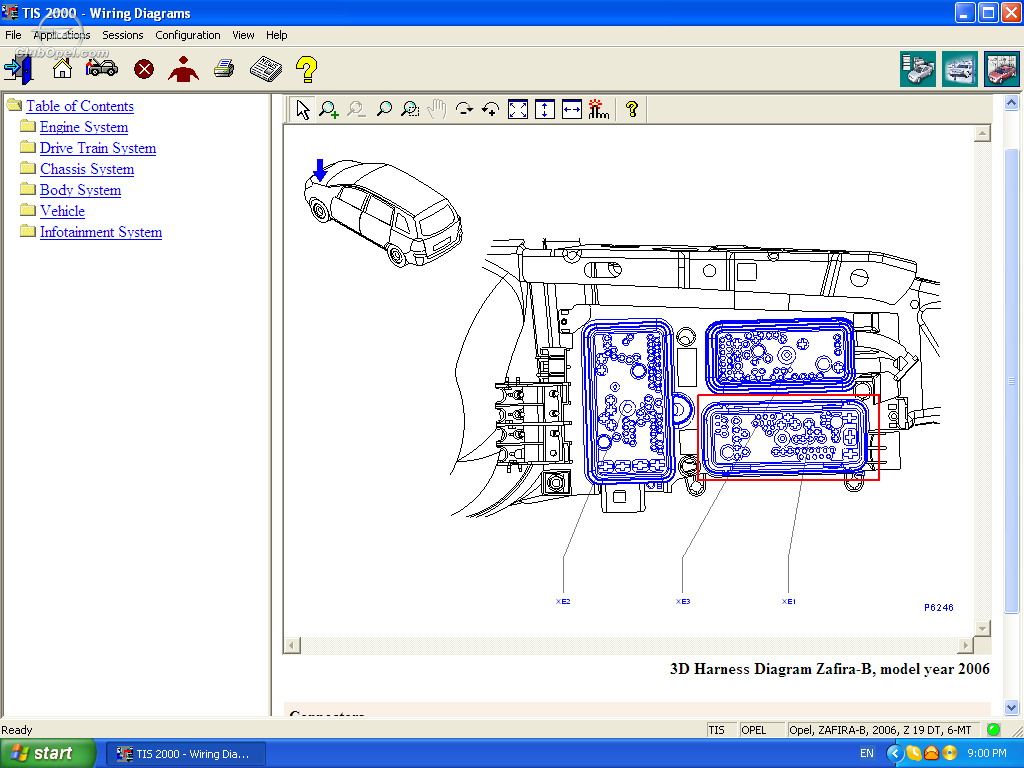The height and width of the screenshot is (768, 1024).
Task: Open the Help menu
Action: pyautogui.click(x=276, y=35)
